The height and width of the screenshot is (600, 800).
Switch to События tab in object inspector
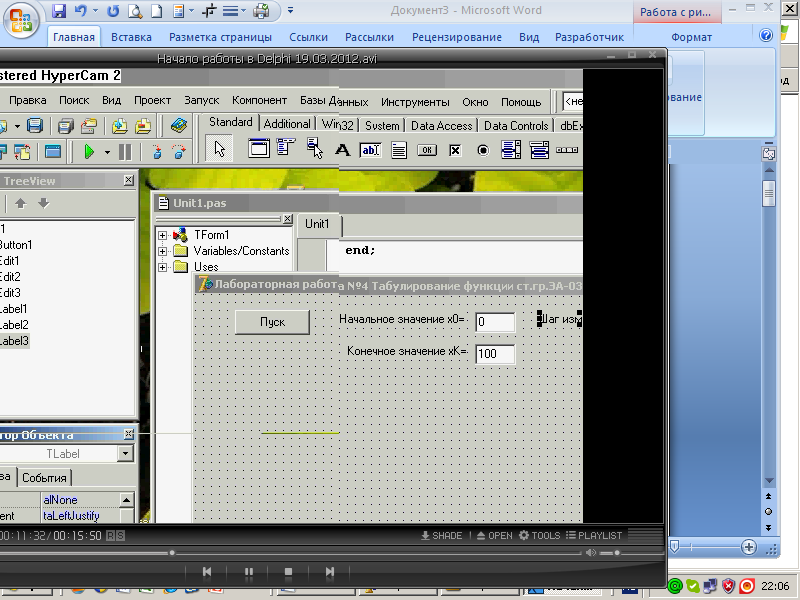pos(44,478)
